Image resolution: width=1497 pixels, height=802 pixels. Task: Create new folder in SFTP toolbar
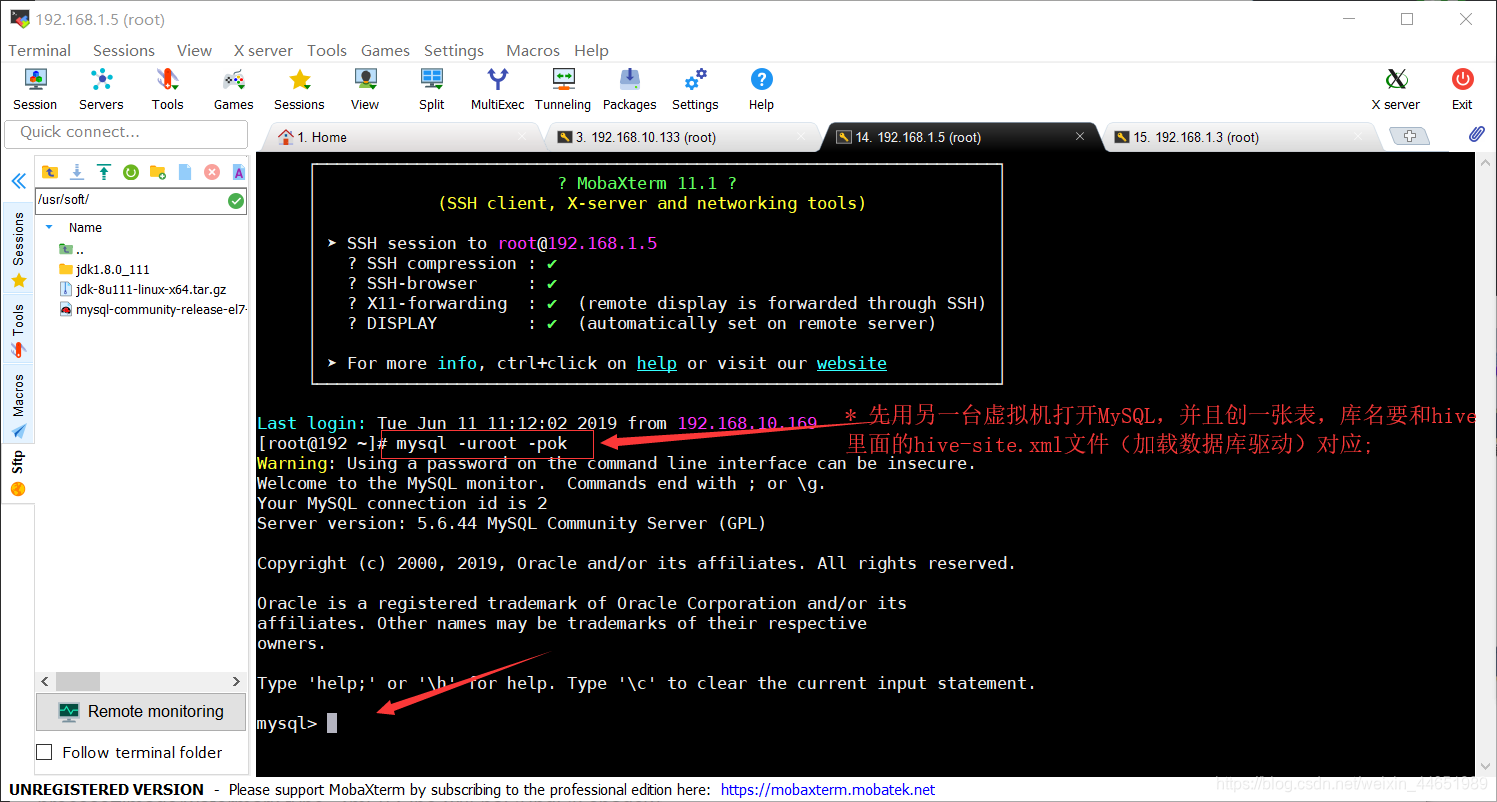click(x=157, y=172)
